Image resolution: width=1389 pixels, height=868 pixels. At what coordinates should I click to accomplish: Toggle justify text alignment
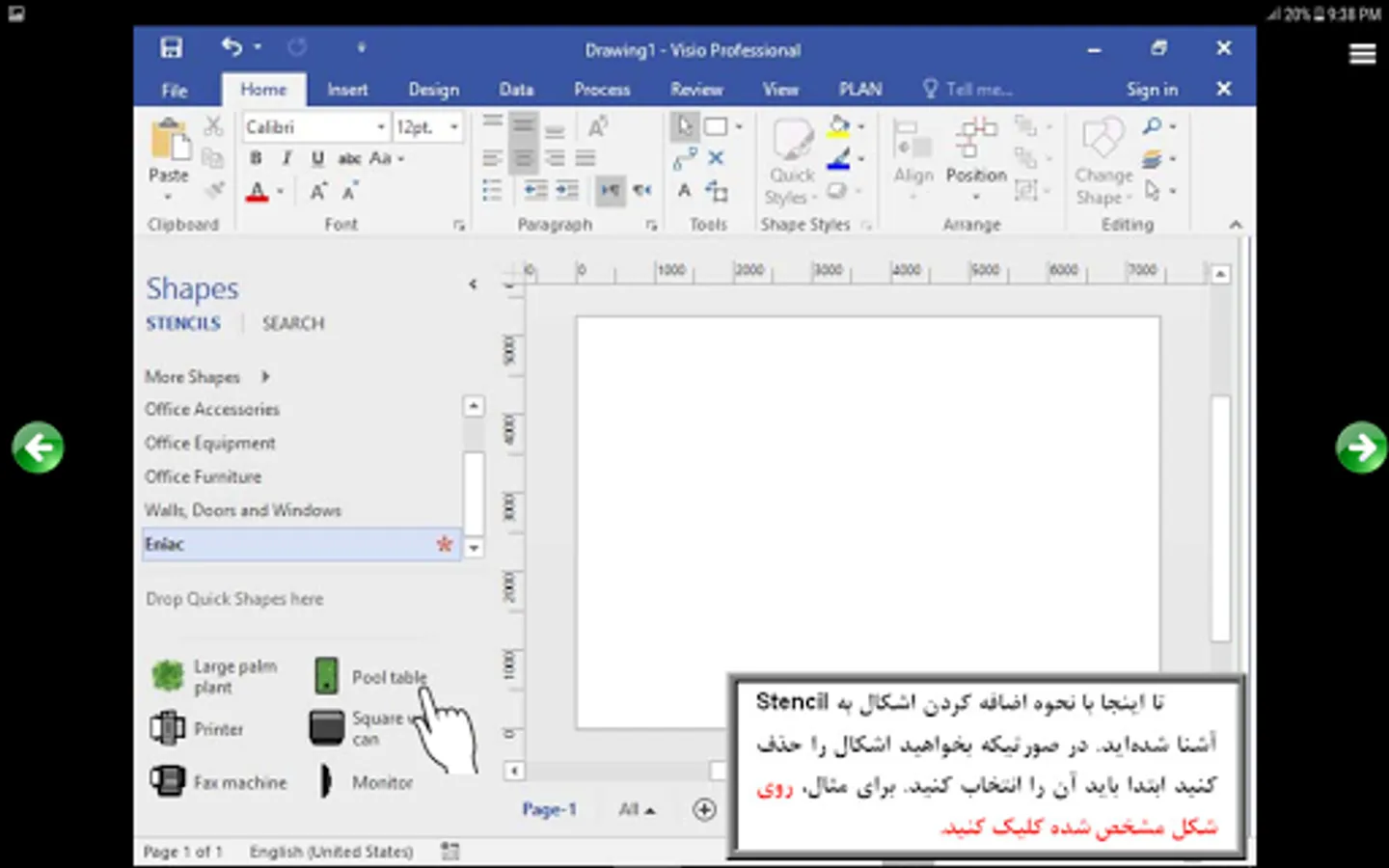586,158
